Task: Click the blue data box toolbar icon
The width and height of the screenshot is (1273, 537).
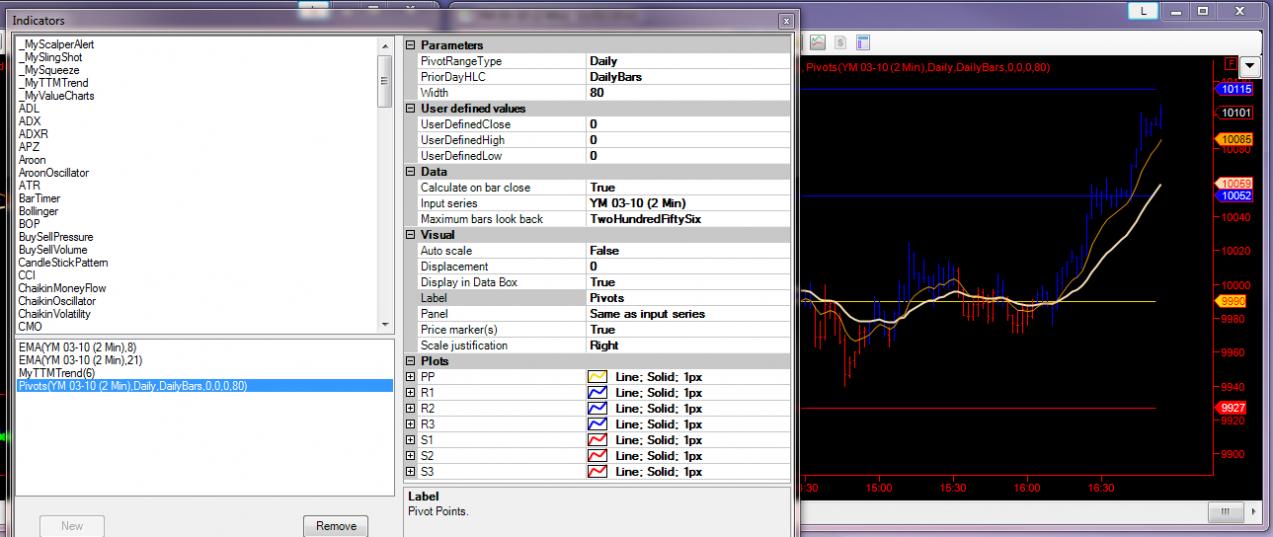Action: point(862,42)
